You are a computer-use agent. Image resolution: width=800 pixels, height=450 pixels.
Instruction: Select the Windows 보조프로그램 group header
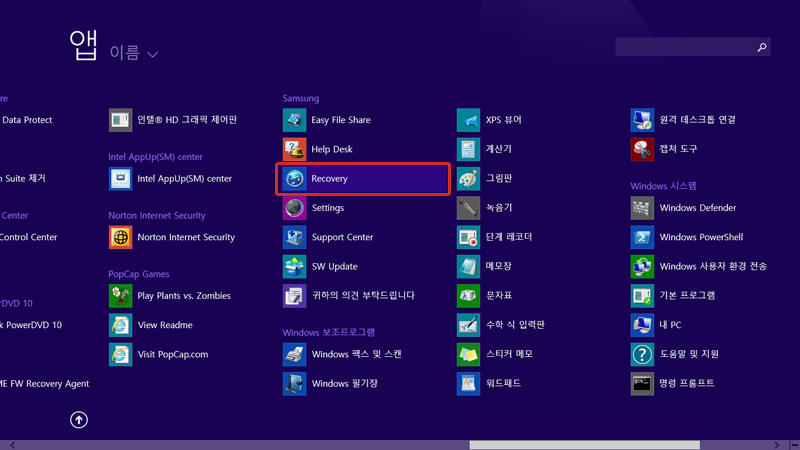click(x=329, y=332)
